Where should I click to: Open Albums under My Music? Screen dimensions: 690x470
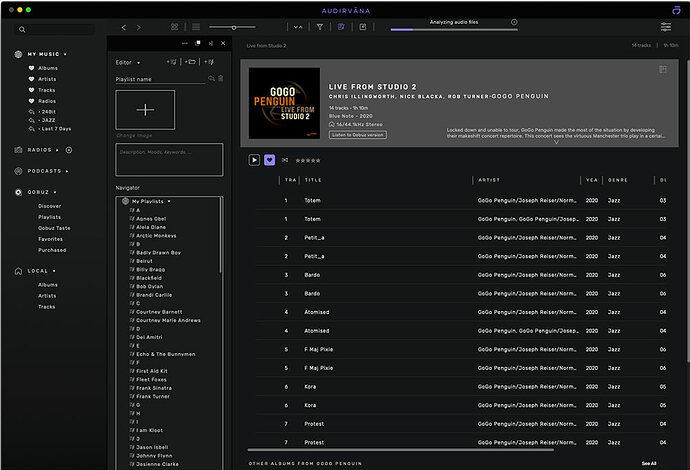click(x=48, y=68)
